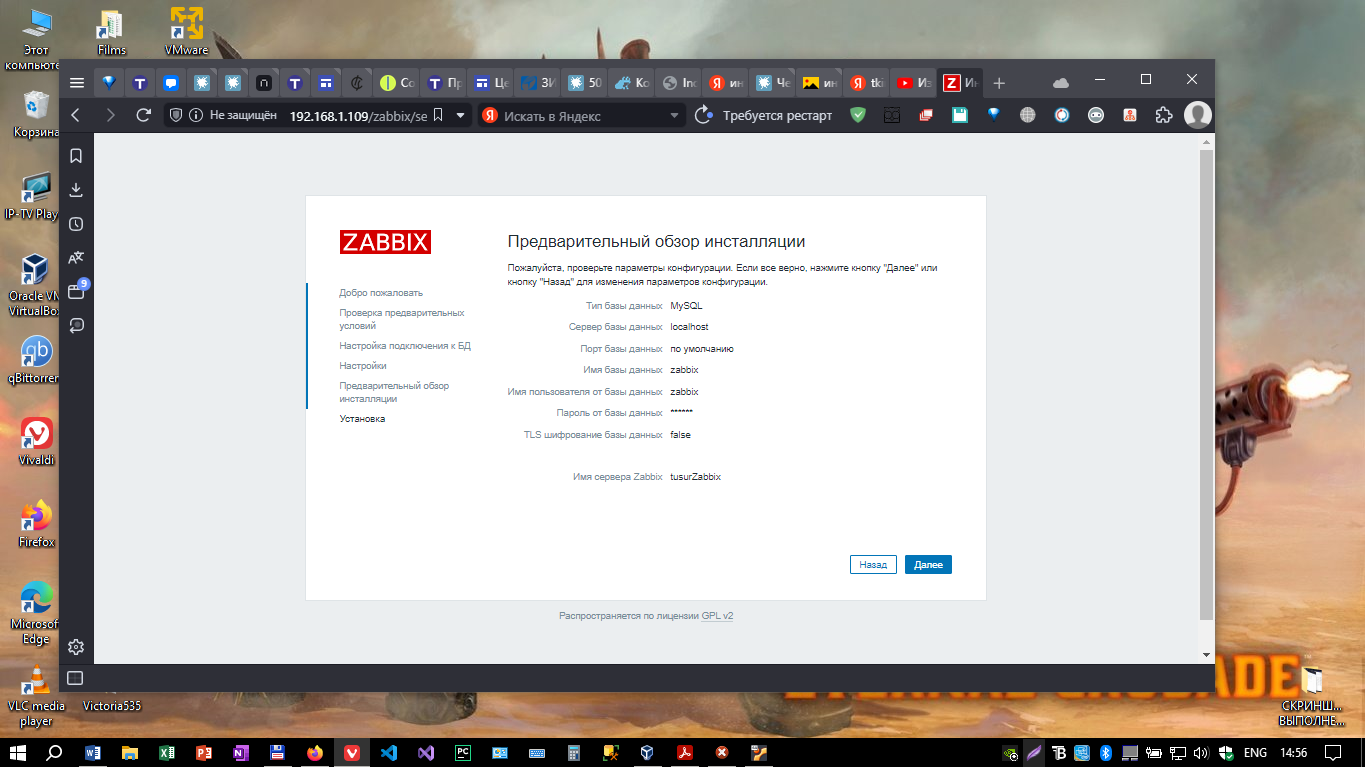This screenshot has width=1365, height=767.
Task: Open the Vivaldi main menu hamburger icon
Action: 77,82
